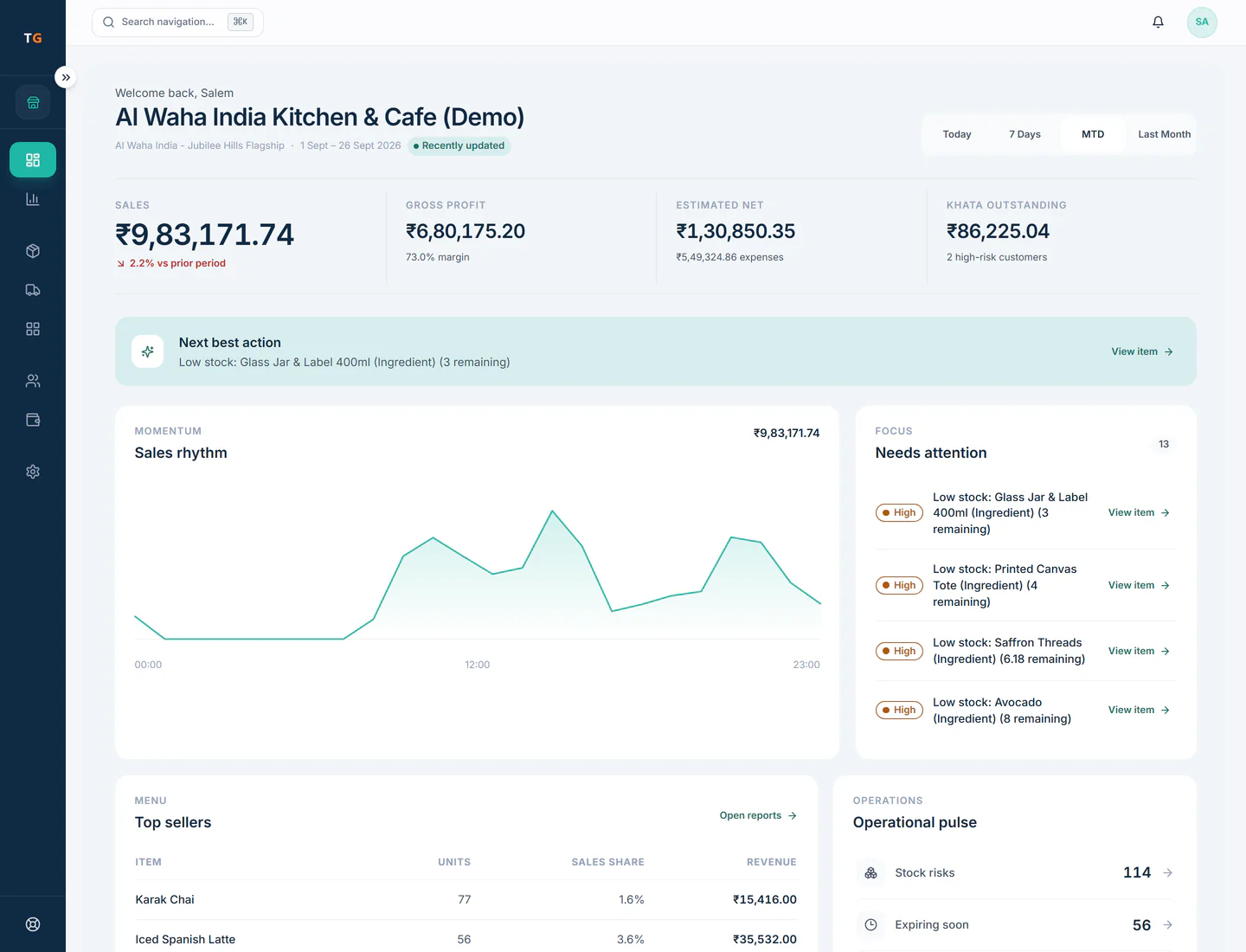The image size is (1246, 952).
Task: Click the 2.2% vs prior period indicator
Action: pos(171,263)
